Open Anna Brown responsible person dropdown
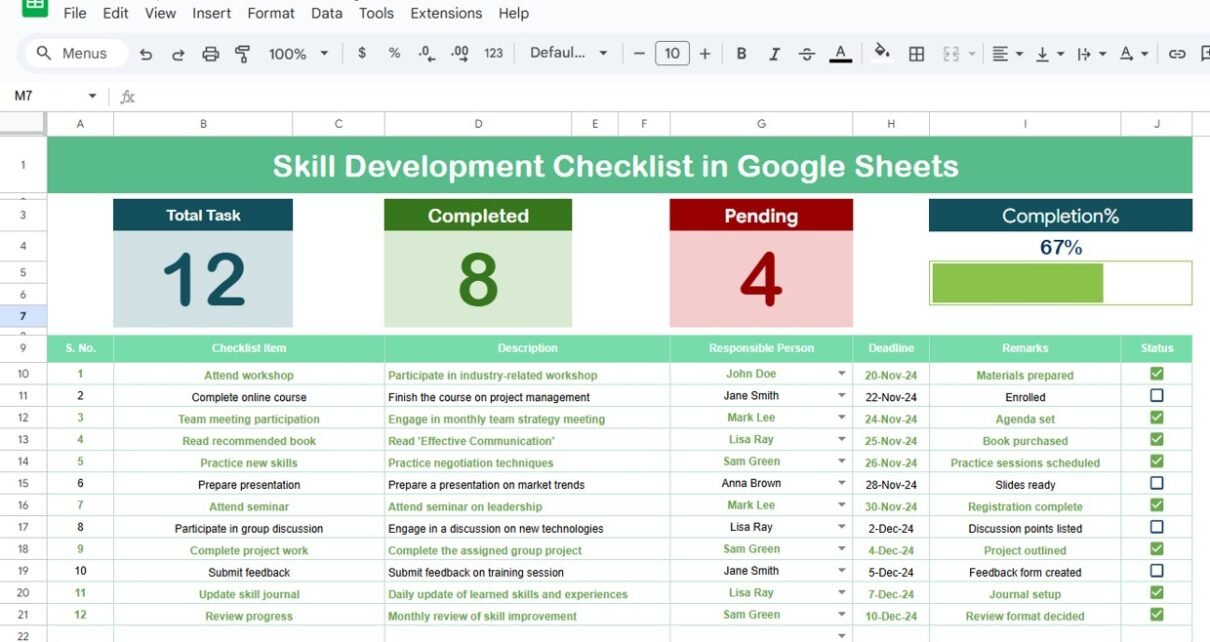Image resolution: width=1210 pixels, height=642 pixels. tap(842, 484)
